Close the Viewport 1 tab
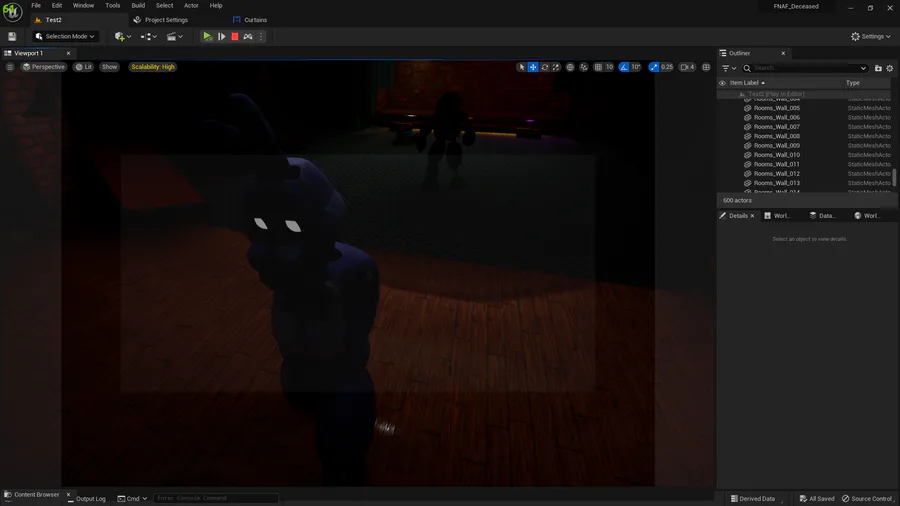Screen dimensions: 900x506 click(x=68, y=53)
